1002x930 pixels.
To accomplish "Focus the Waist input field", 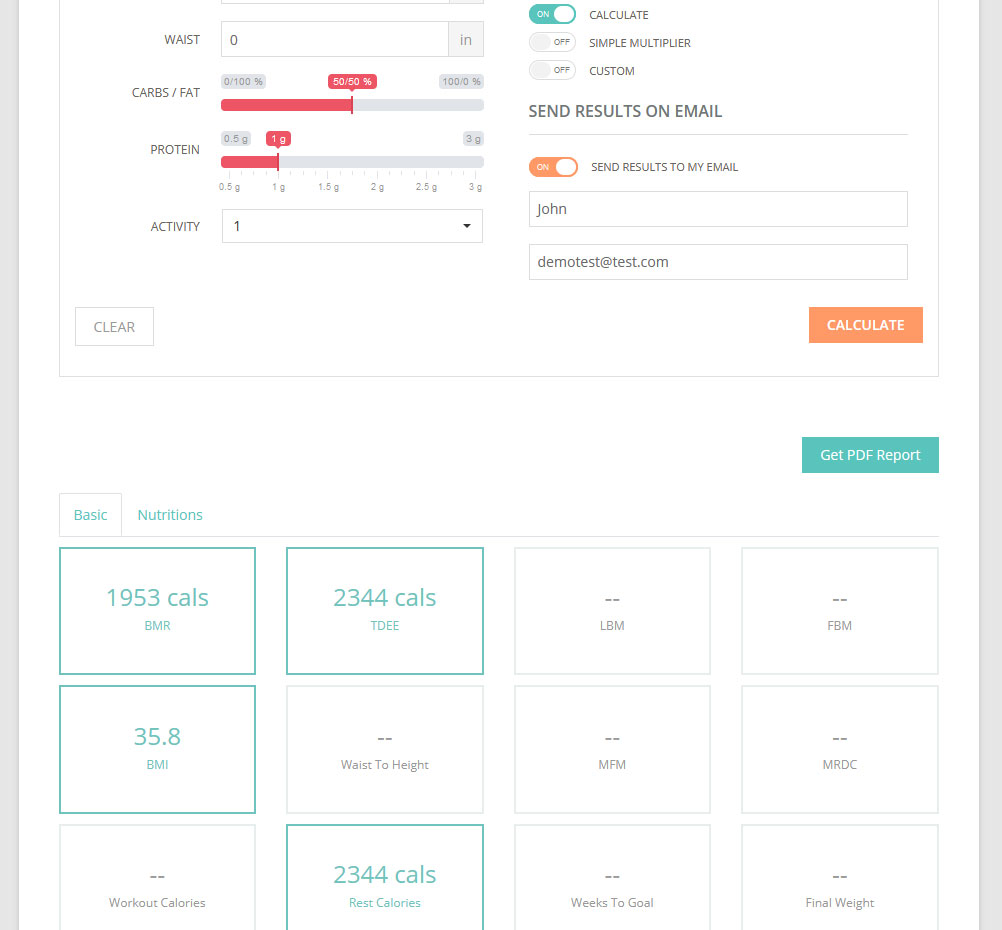I will click(335, 40).
